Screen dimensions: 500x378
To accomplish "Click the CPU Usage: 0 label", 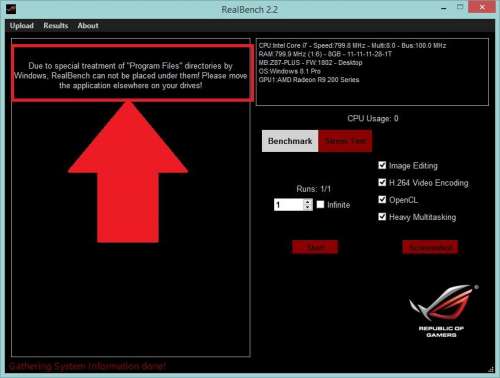I will point(373,118).
